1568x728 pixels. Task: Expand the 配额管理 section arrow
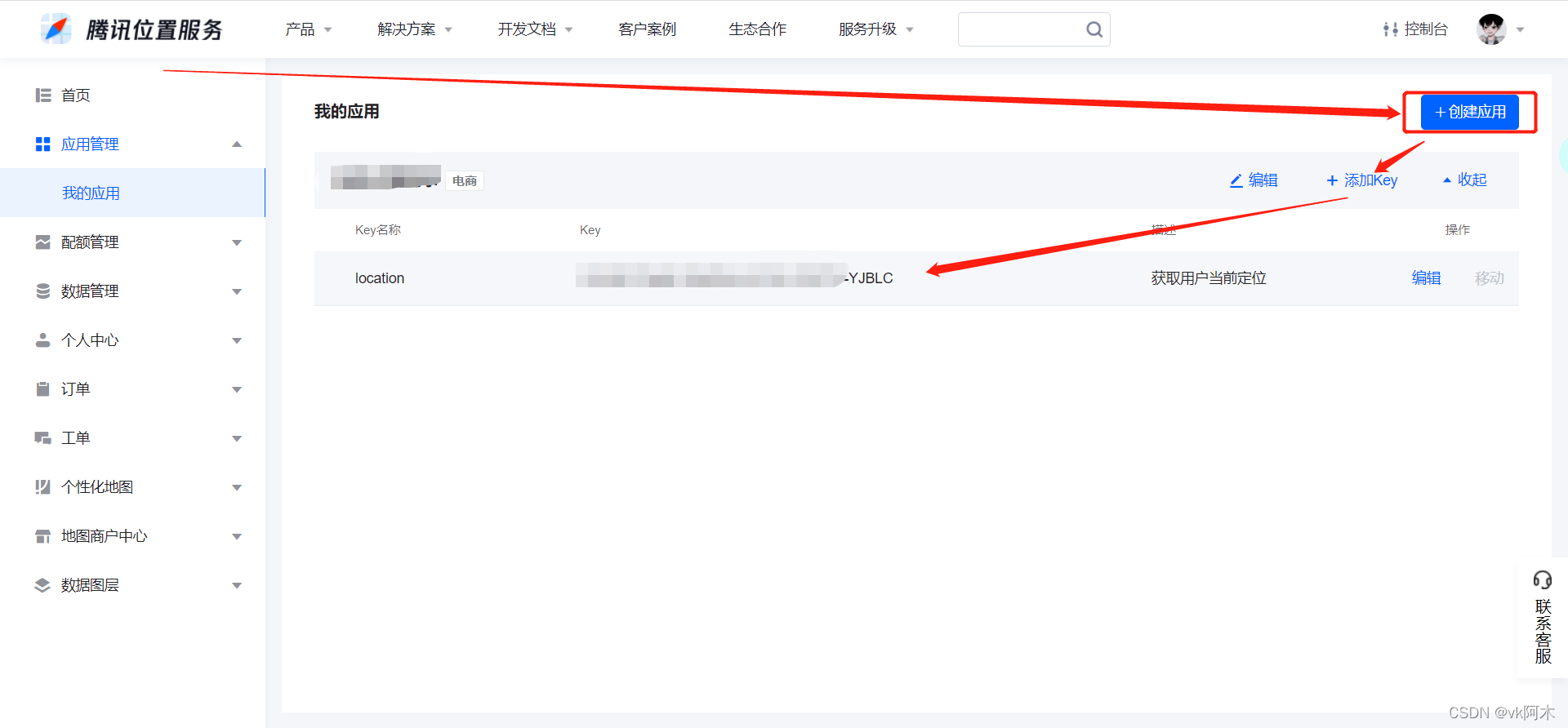point(237,242)
